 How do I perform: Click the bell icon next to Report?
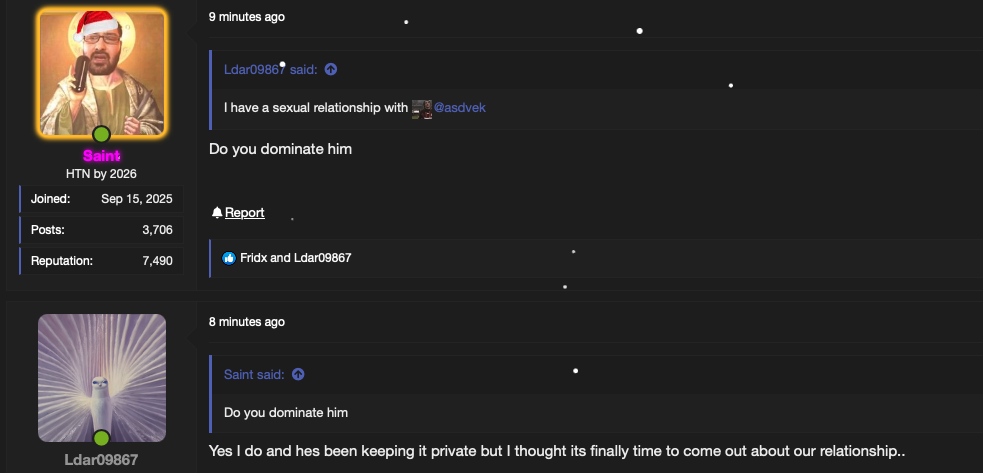[216, 213]
